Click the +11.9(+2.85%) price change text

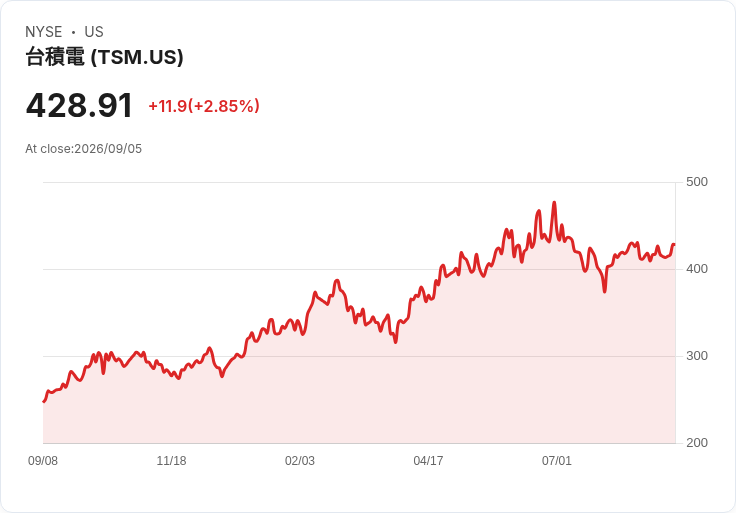204,106
